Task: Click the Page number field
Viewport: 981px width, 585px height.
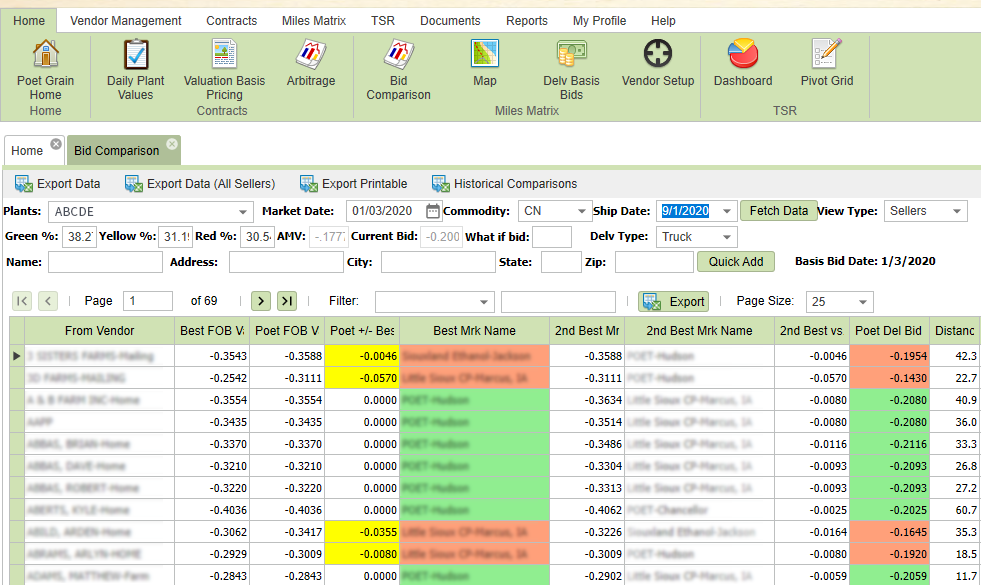Action: [148, 301]
